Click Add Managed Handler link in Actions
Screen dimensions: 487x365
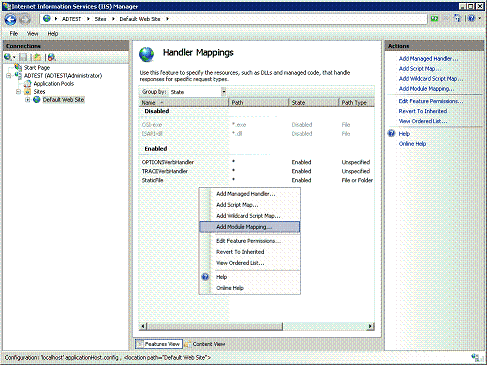428,58
